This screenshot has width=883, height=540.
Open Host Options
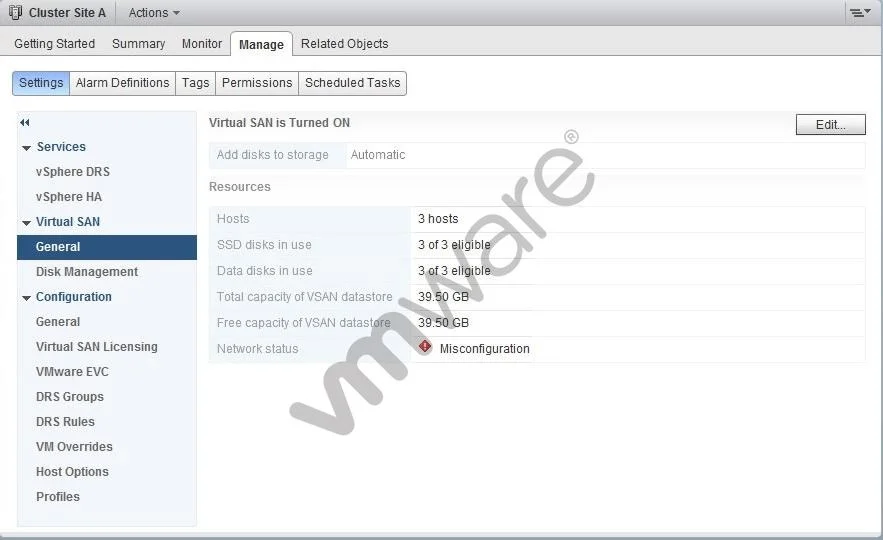pyautogui.click(x=72, y=471)
